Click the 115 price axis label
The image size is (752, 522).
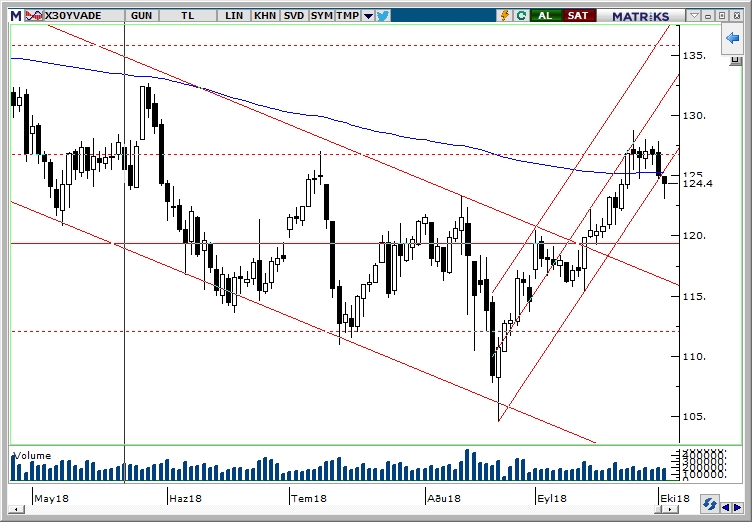(x=694, y=297)
